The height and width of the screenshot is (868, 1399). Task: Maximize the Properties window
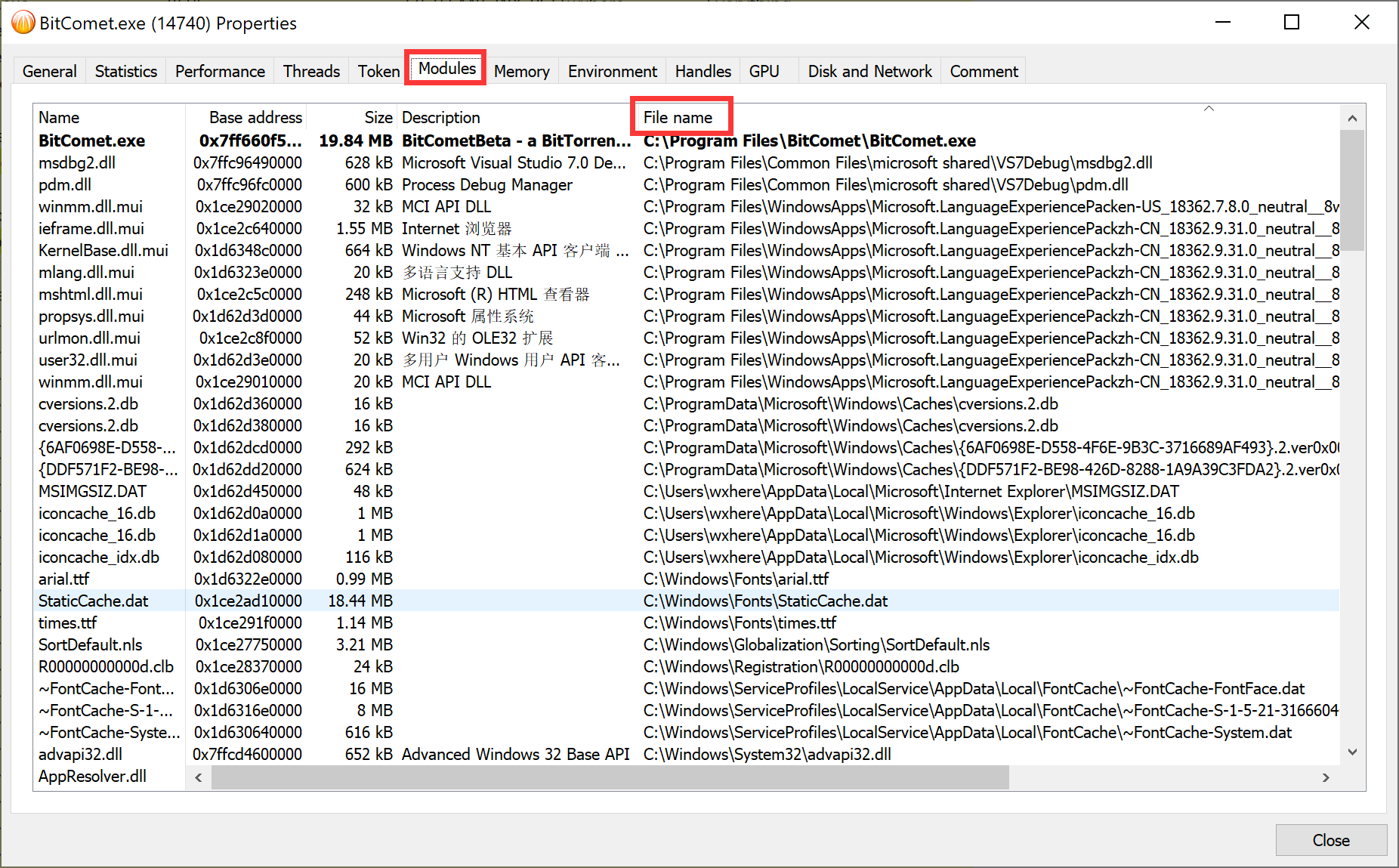tap(1292, 23)
